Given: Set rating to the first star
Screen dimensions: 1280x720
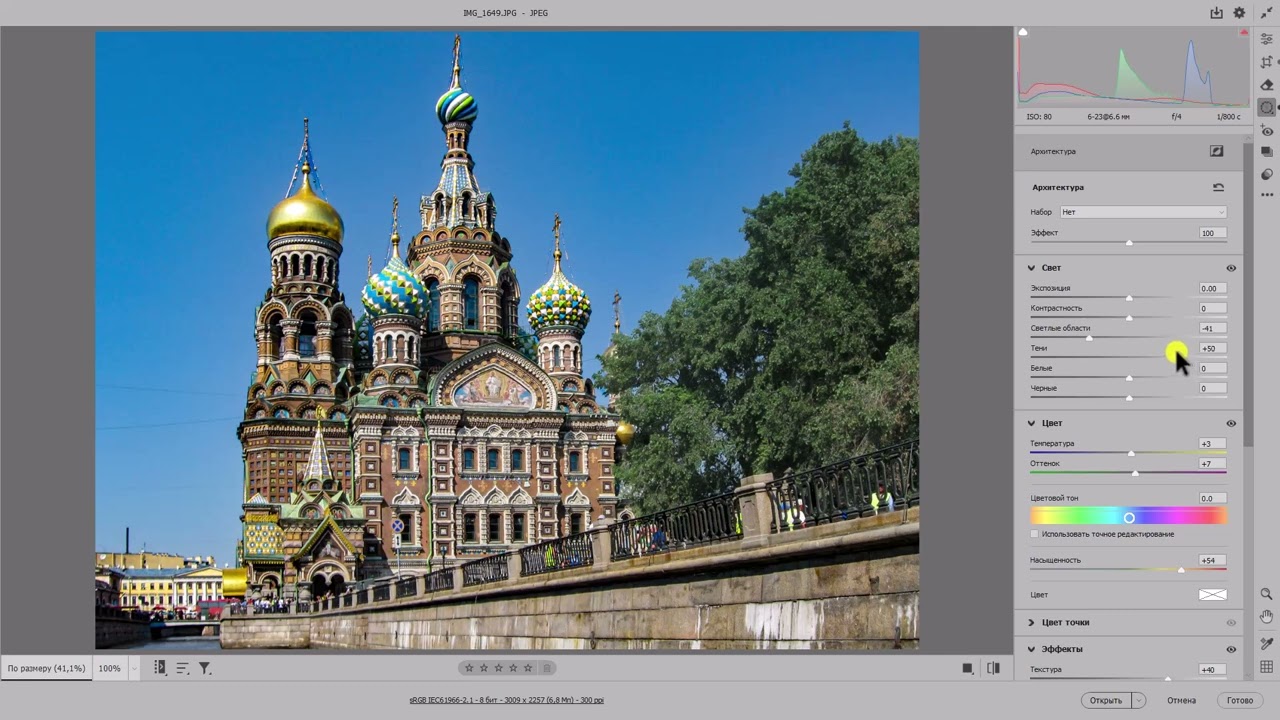Looking at the screenshot, I should pos(469,668).
